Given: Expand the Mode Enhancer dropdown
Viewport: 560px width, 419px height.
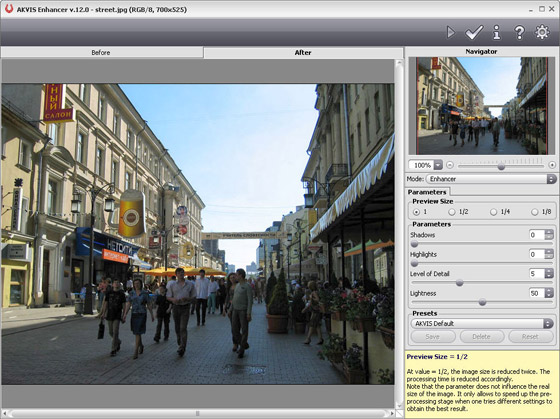Looking at the screenshot, I should point(551,179).
